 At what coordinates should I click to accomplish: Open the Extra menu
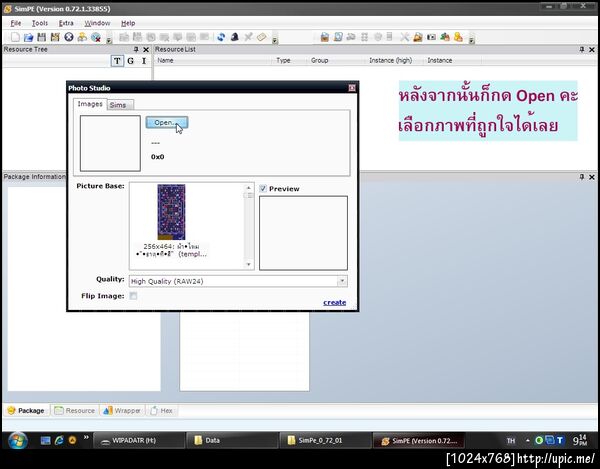click(66, 23)
